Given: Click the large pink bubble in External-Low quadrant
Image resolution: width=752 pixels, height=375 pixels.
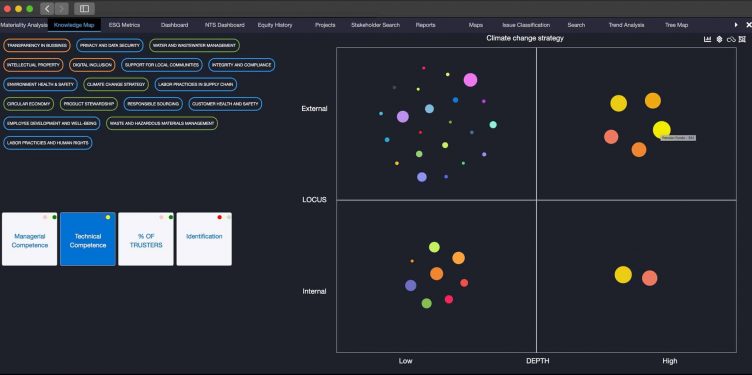Looking at the screenshot, I should pos(470,80).
